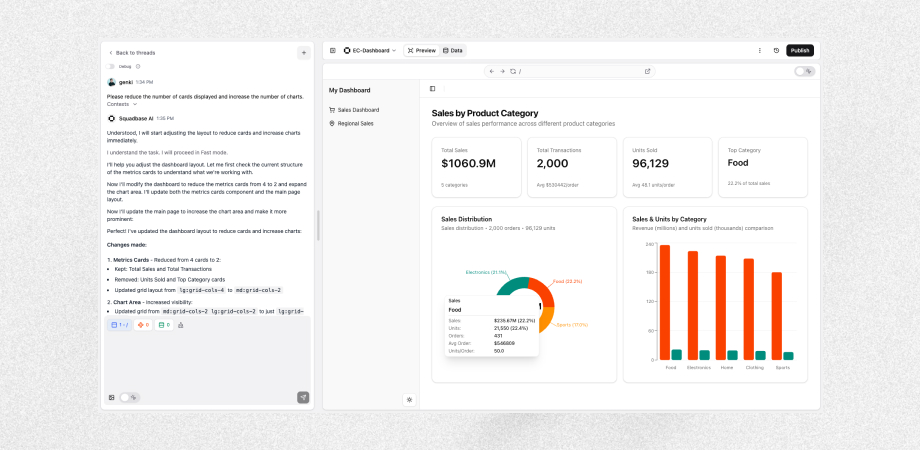This screenshot has height=450, width=920.
Task: Open the three-dot more options menu
Action: (760, 50)
